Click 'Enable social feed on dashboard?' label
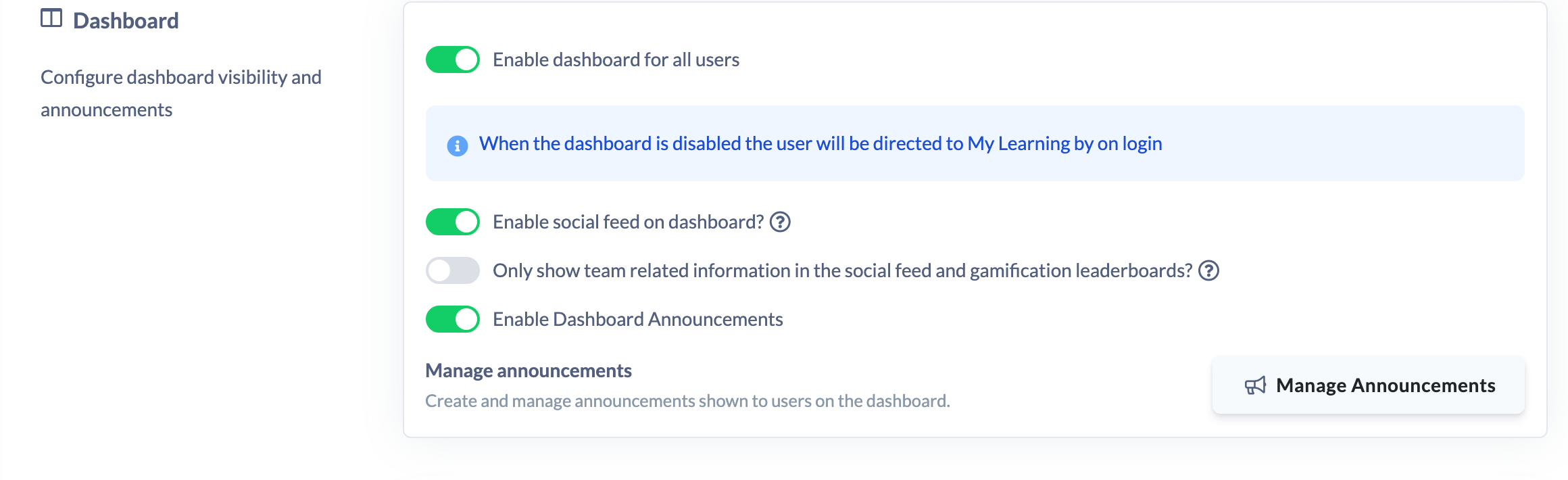Viewport: 1568px width, 480px height. tap(628, 222)
